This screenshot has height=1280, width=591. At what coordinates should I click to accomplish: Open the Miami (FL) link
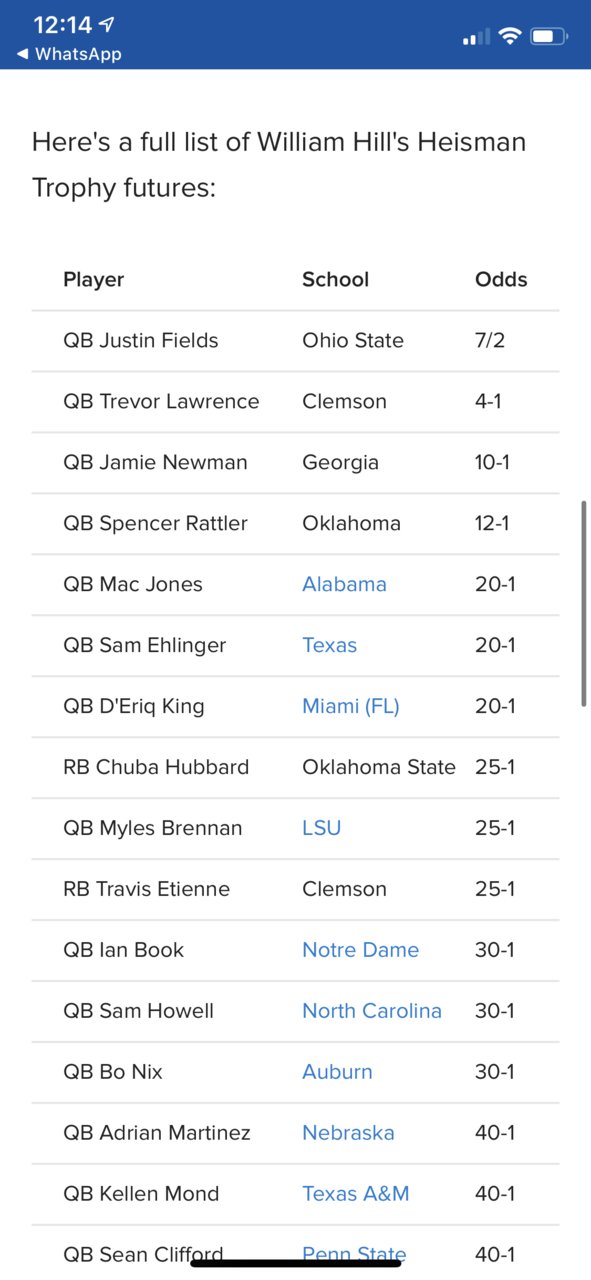(x=350, y=706)
